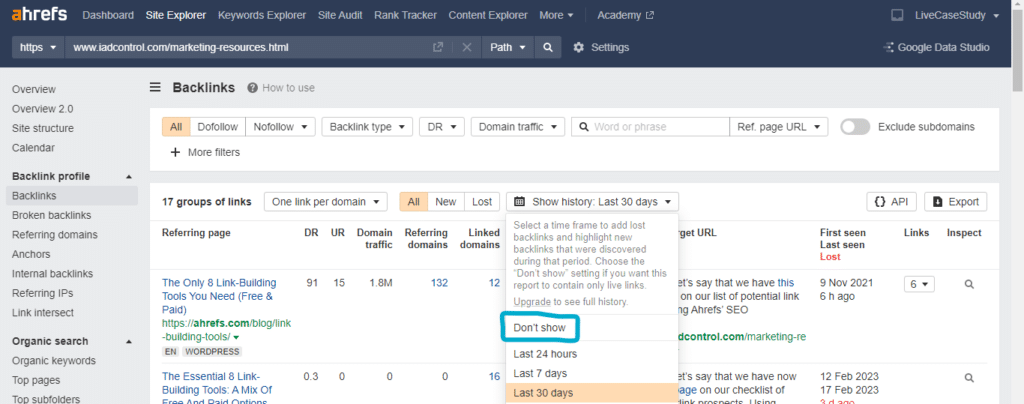Screen dimensions: 1024x404
Task: Click the API button
Action: [891, 202]
